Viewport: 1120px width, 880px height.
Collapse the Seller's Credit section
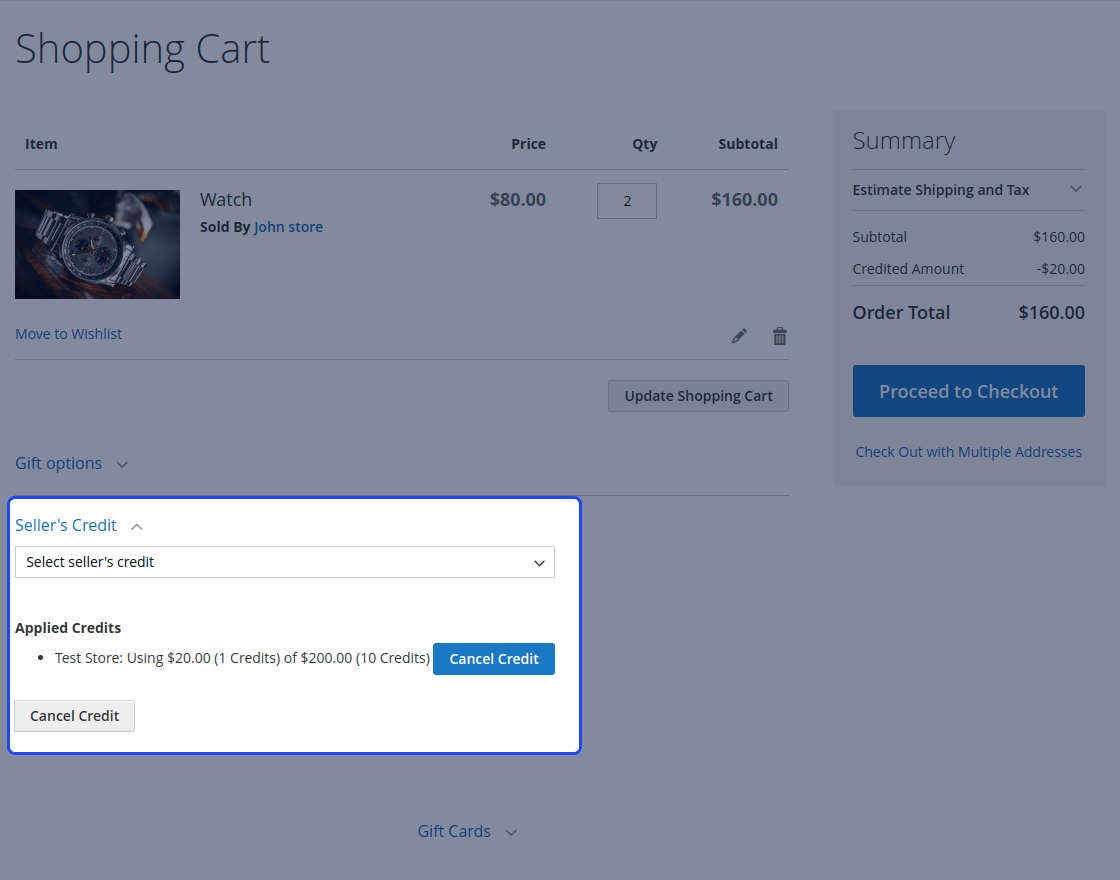79,525
